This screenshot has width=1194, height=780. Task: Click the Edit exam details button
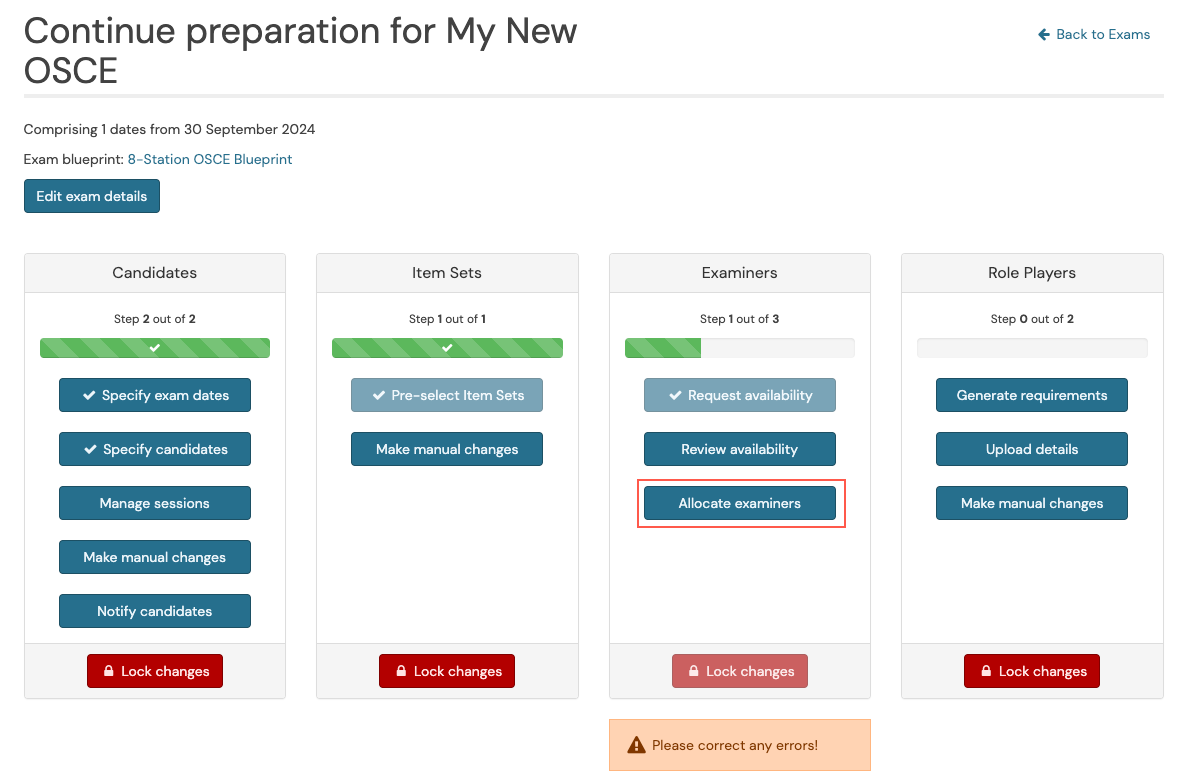91,196
